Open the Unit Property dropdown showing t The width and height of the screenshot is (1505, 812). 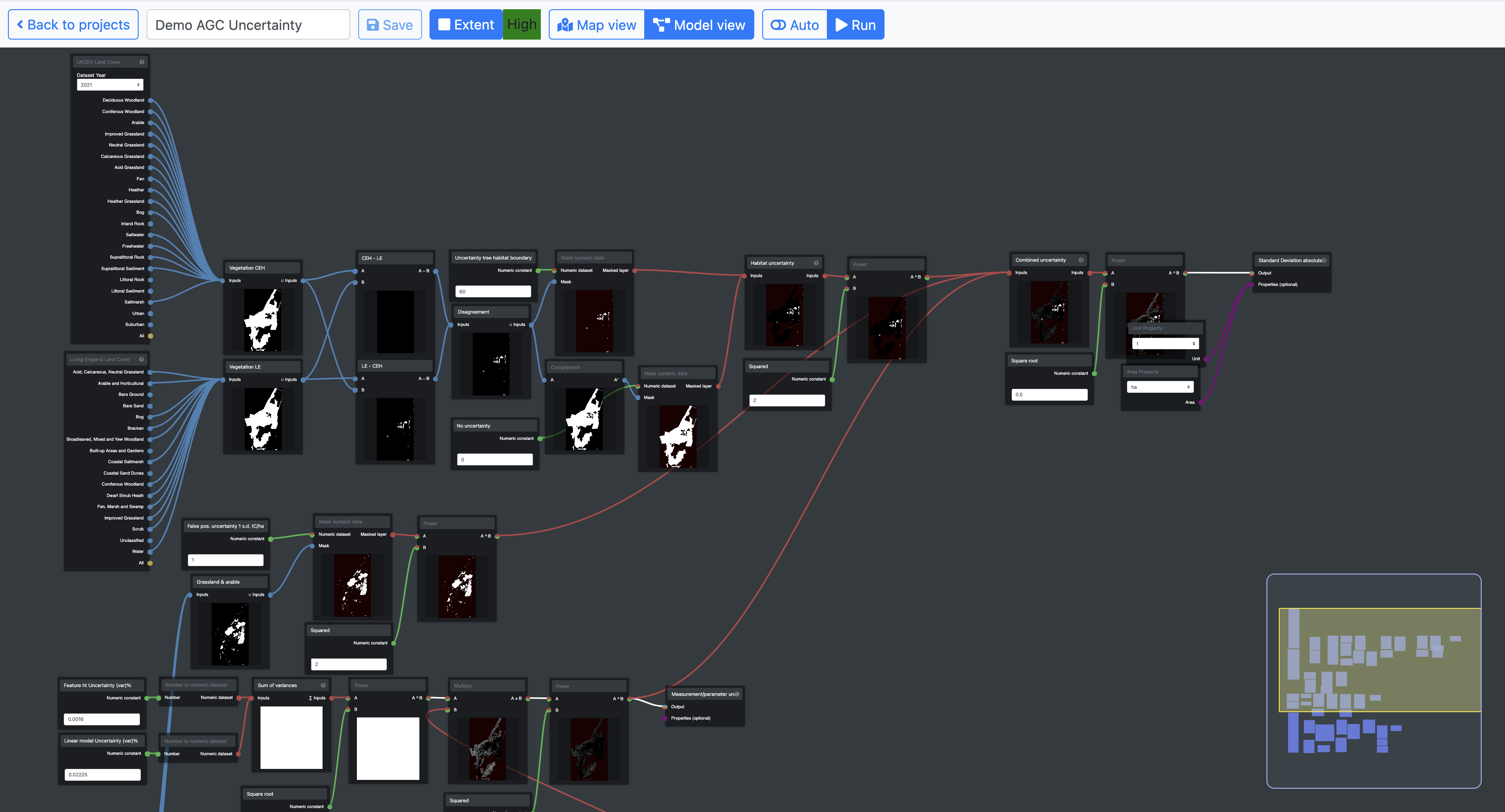[x=1165, y=344]
